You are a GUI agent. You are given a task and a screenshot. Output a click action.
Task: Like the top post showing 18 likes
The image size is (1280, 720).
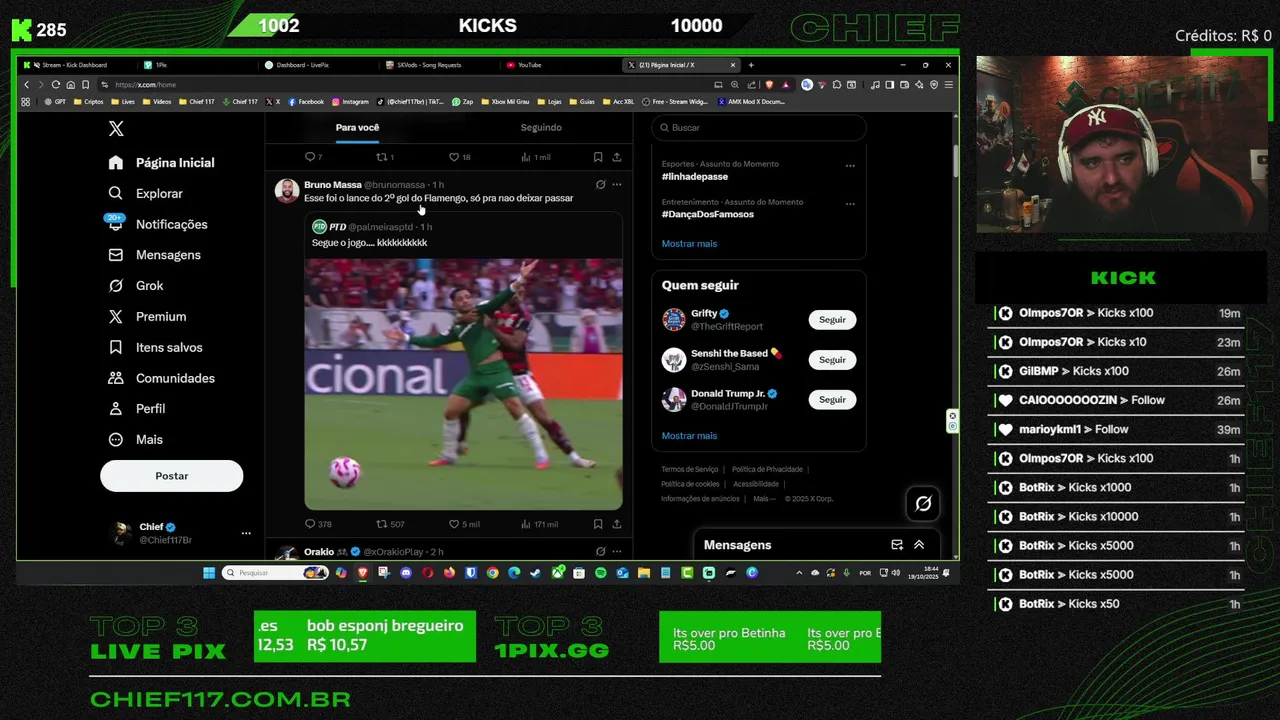click(x=460, y=157)
